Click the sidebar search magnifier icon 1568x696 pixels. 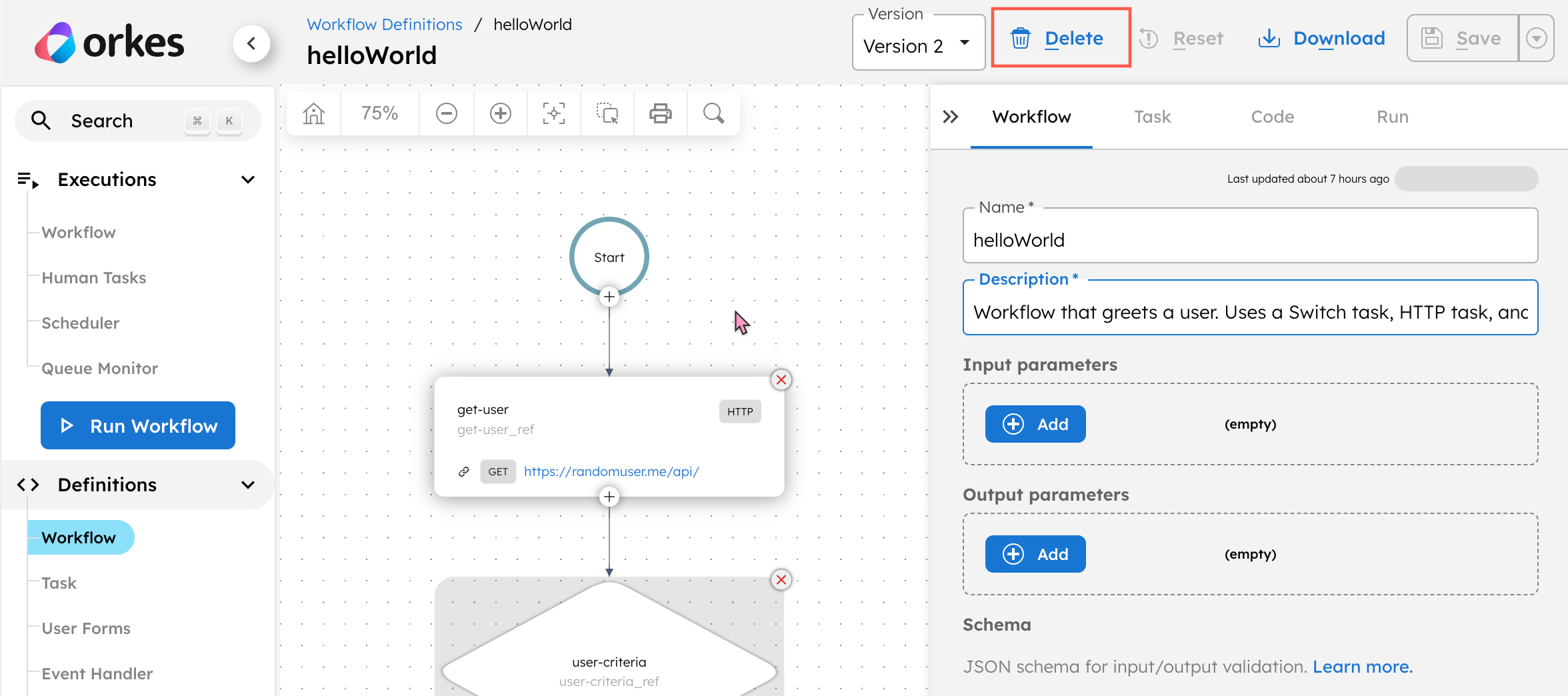[x=41, y=121]
